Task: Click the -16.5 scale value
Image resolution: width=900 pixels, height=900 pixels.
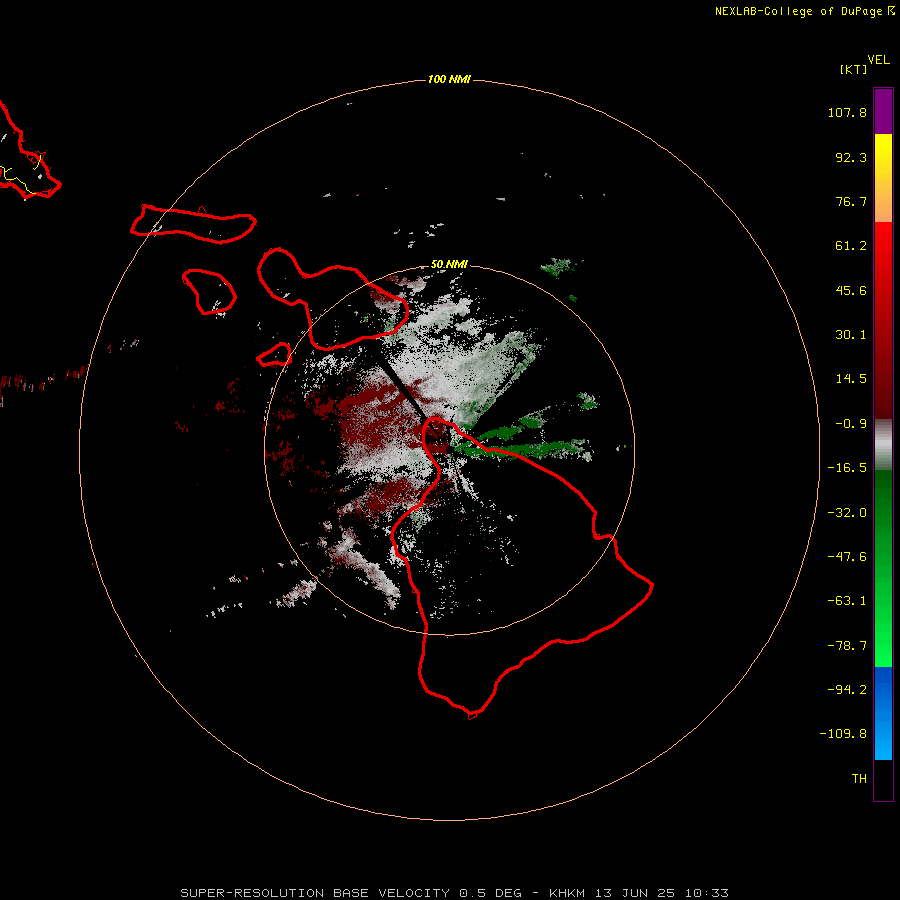Action: (847, 468)
